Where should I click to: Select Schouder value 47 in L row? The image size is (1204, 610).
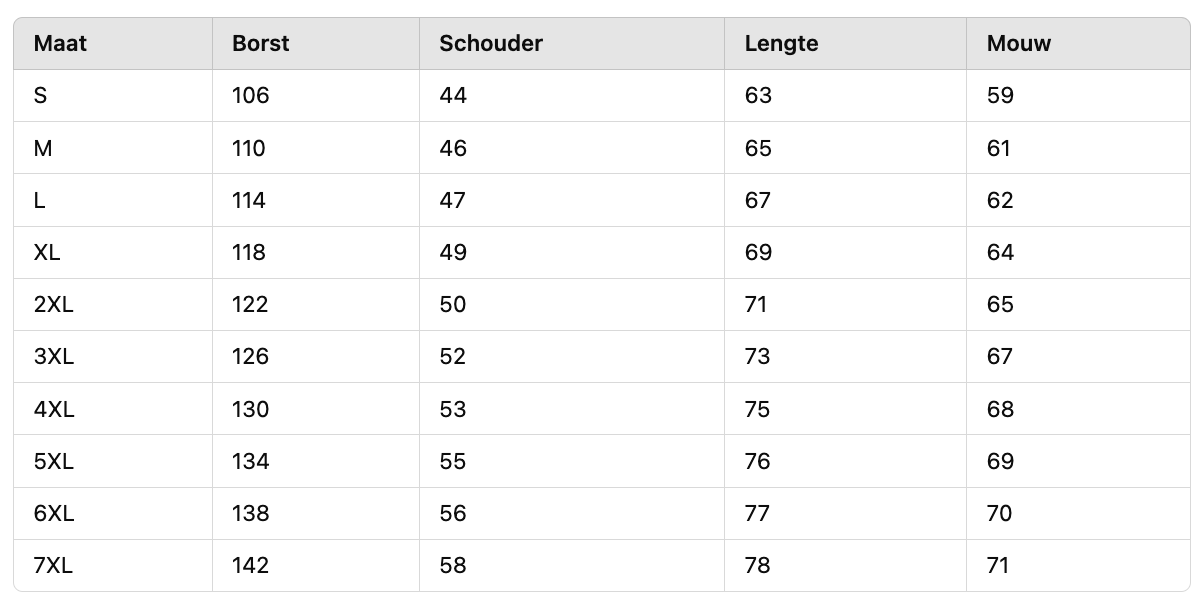(453, 201)
